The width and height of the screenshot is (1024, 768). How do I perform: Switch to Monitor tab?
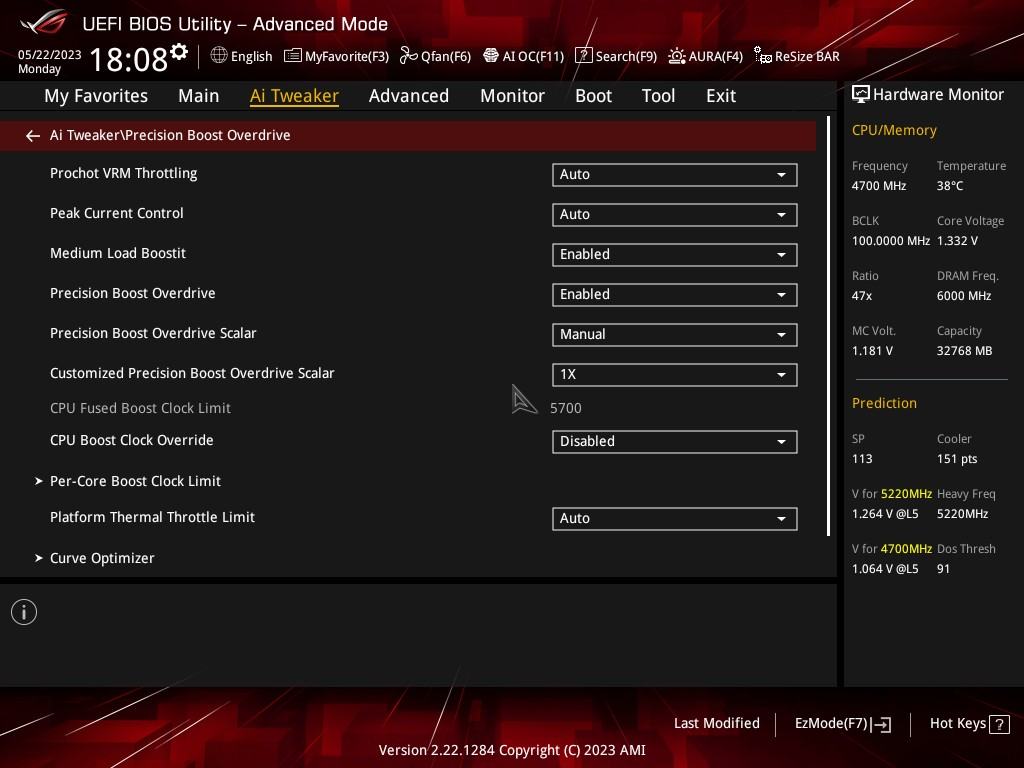512,96
